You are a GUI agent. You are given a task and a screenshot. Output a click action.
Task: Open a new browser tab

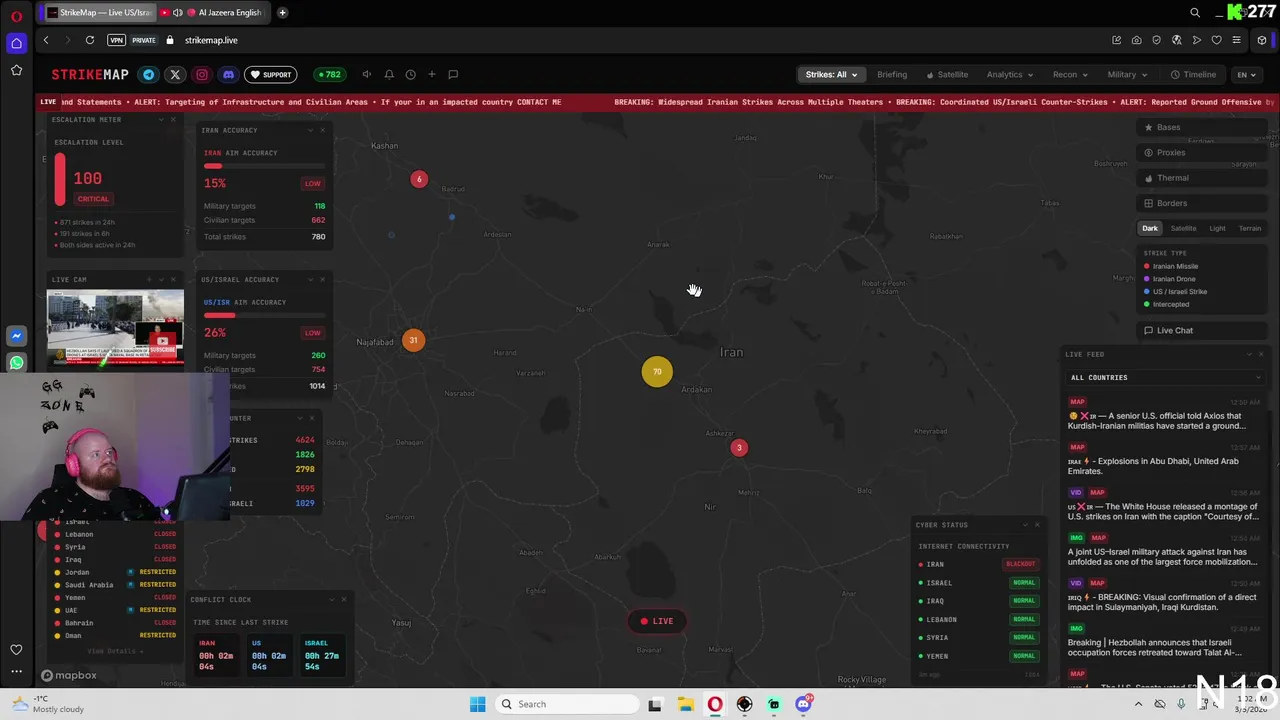click(283, 12)
